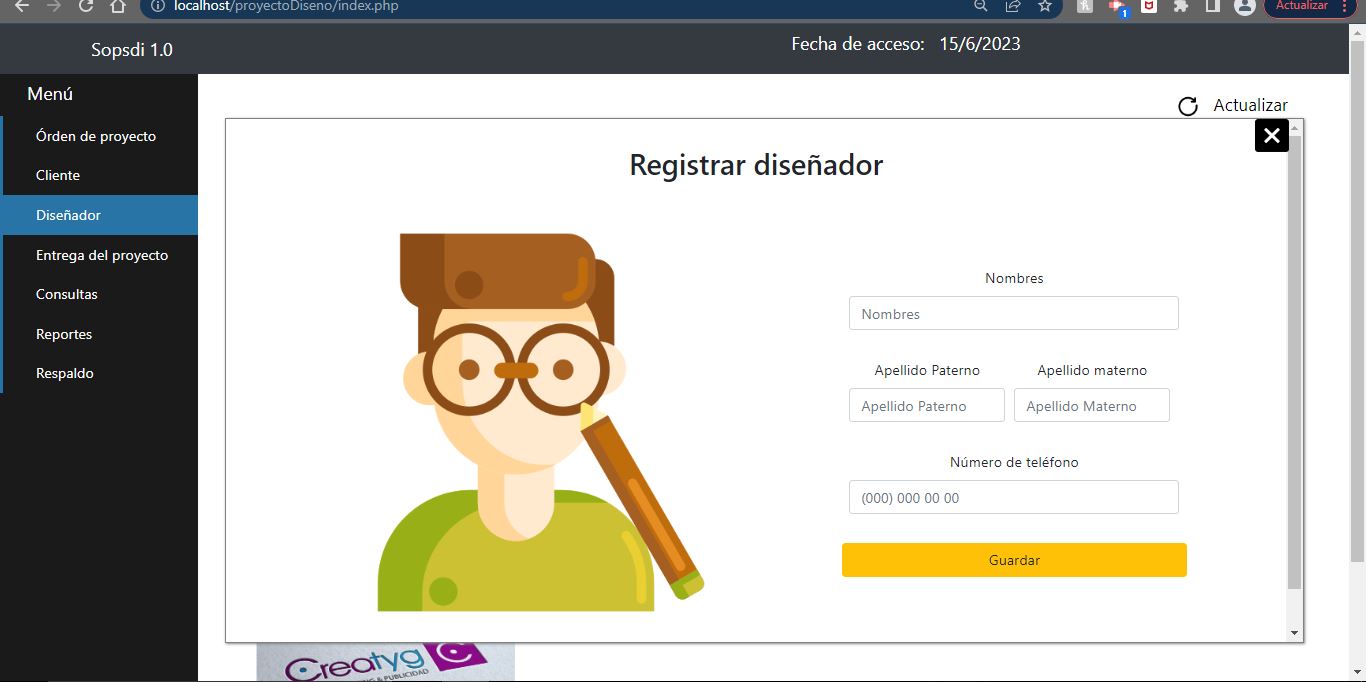Click the Actualizar refresh icon
This screenshot has width=1366, height=682.
point(1188,106)
